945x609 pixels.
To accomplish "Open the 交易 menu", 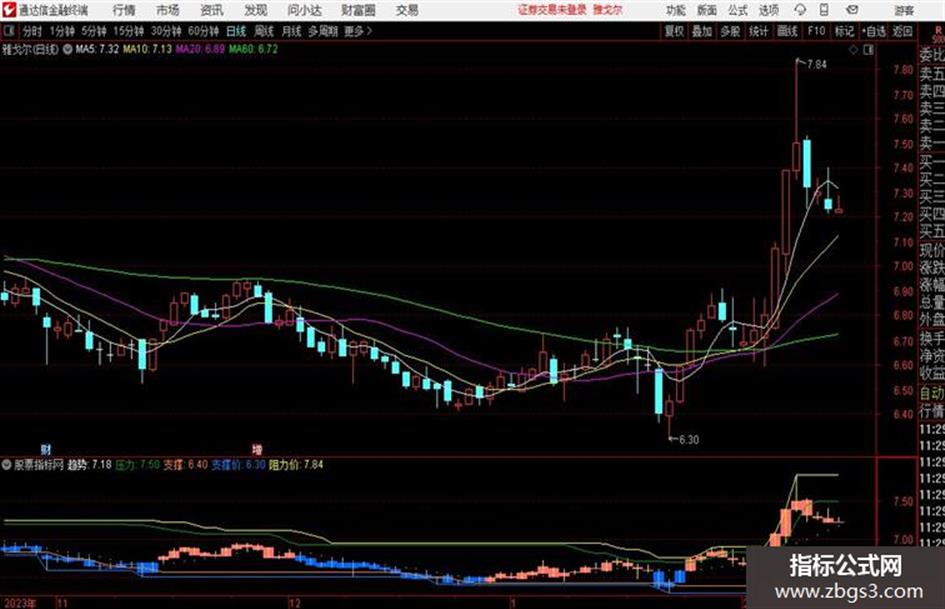I will pos(407,10).
